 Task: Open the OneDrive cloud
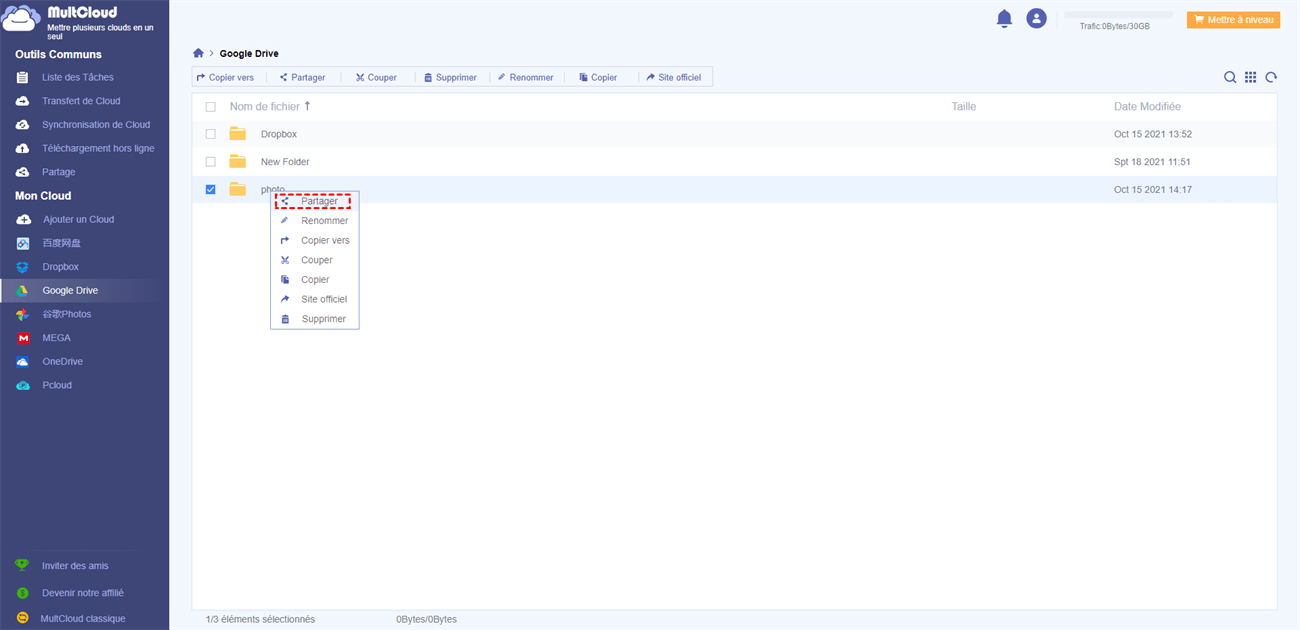tap(62, 361)
